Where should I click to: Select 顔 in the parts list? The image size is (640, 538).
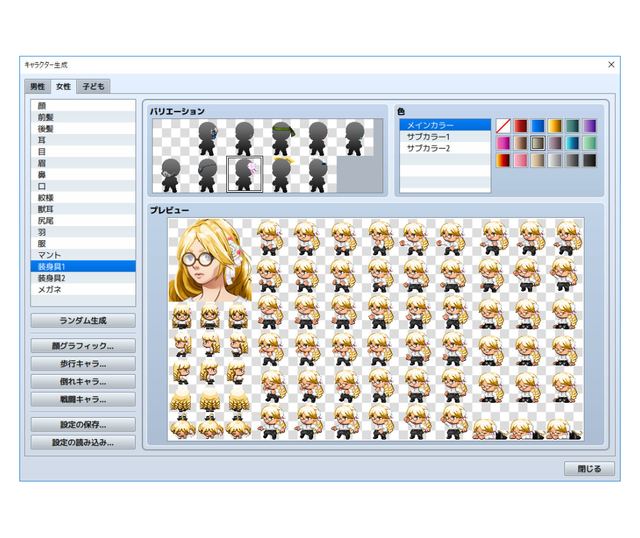[83, 106]
